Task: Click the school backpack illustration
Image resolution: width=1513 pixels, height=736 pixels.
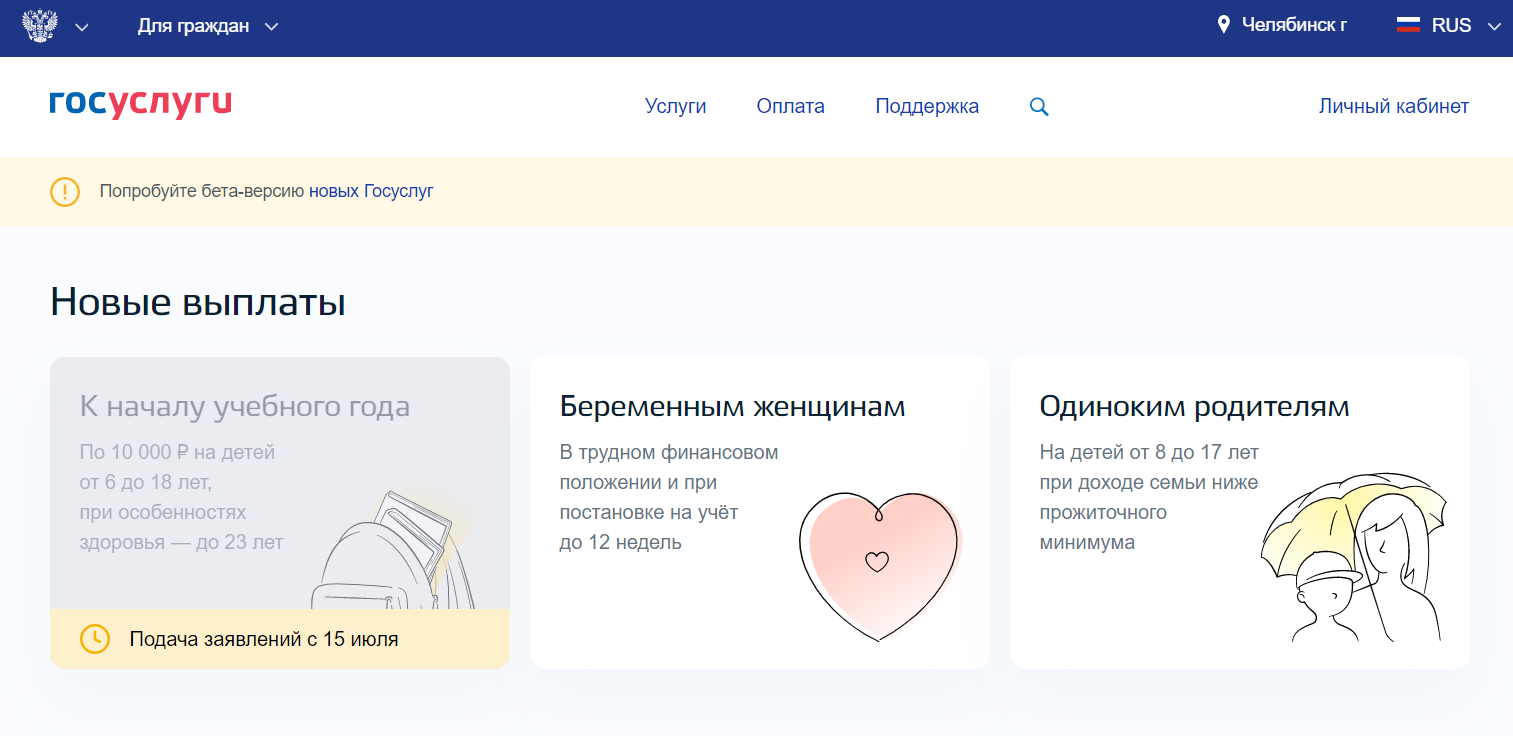Action: [395, 555]
